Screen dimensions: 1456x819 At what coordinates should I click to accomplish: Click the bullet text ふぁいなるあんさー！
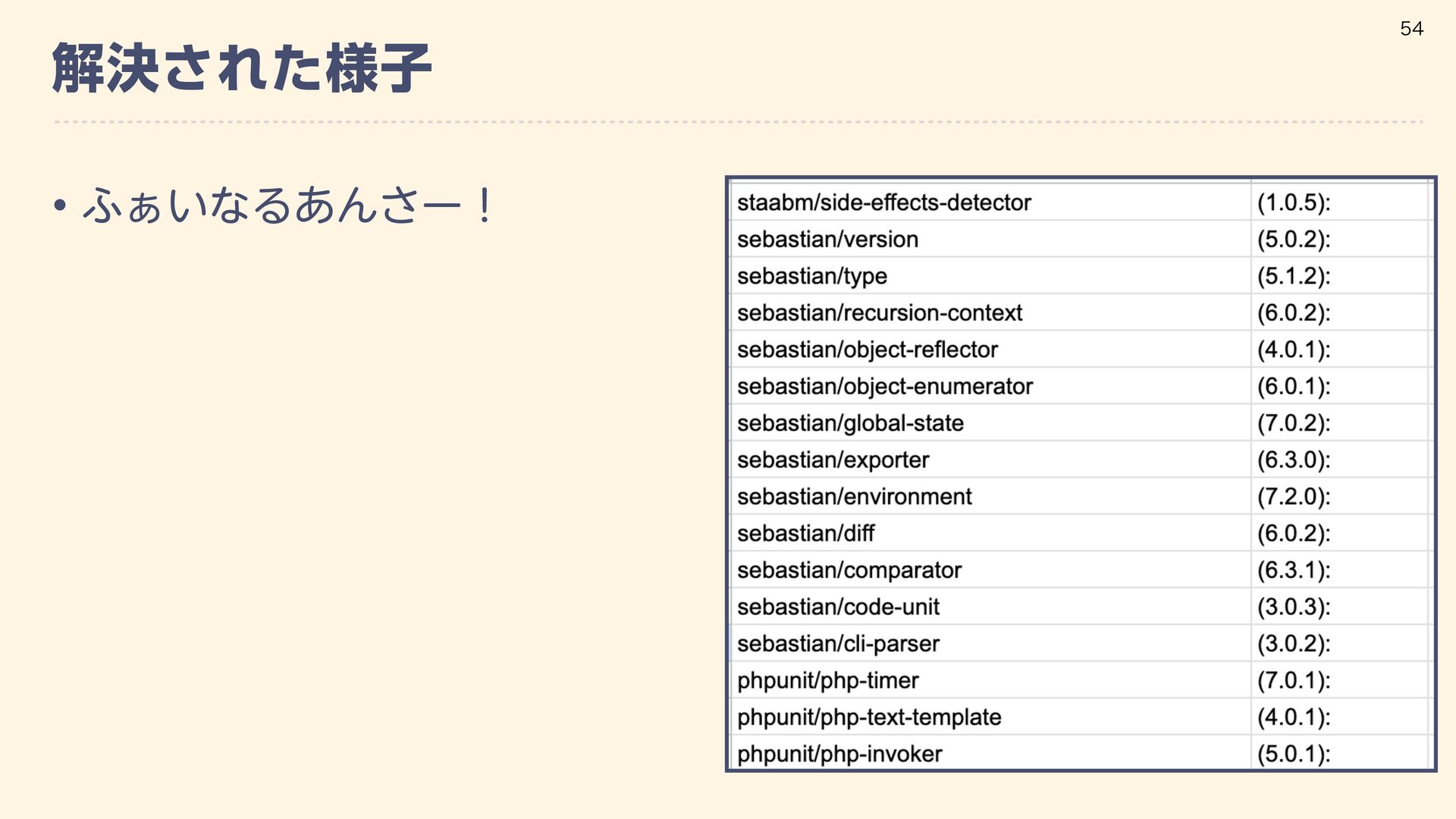click(288, 206)
